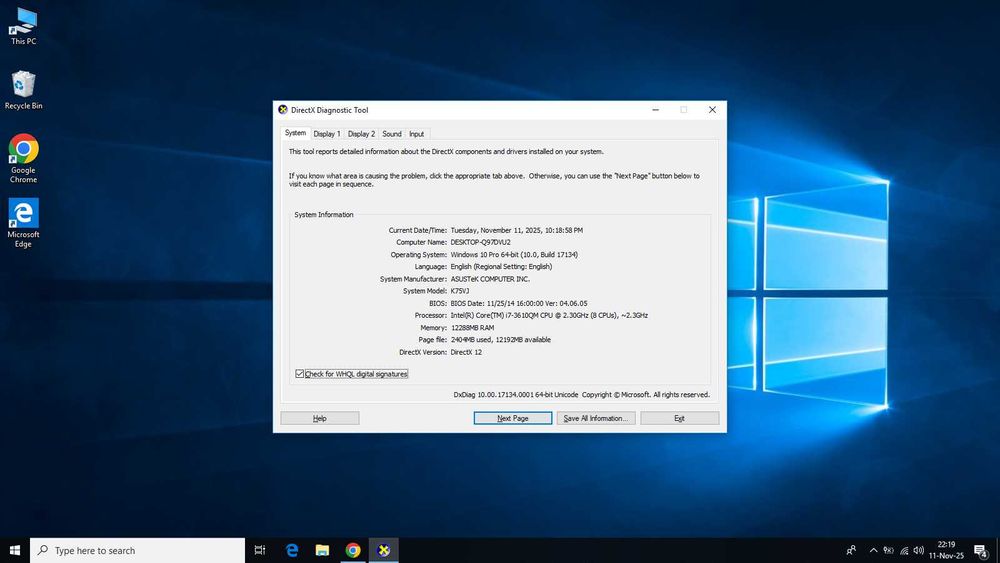Click the Exit button

coord(679,418)
